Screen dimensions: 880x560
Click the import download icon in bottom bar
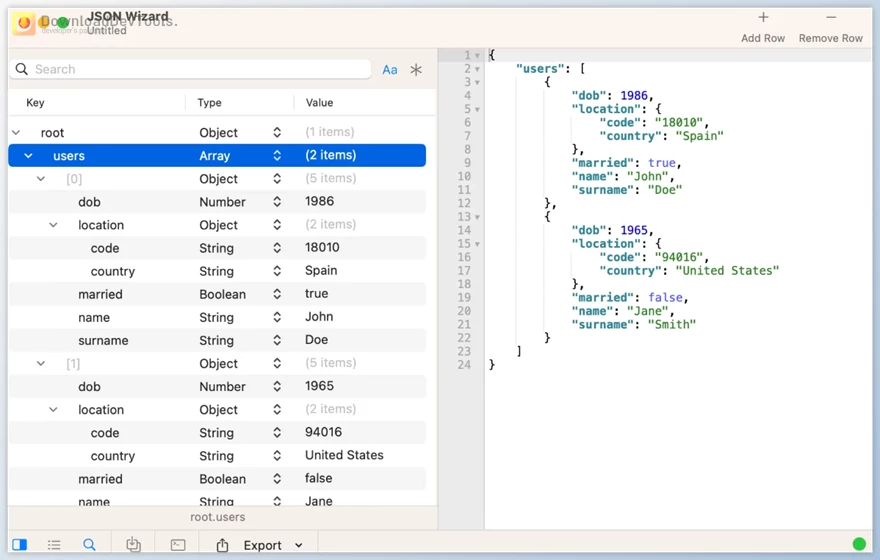[x=133, y=544]
